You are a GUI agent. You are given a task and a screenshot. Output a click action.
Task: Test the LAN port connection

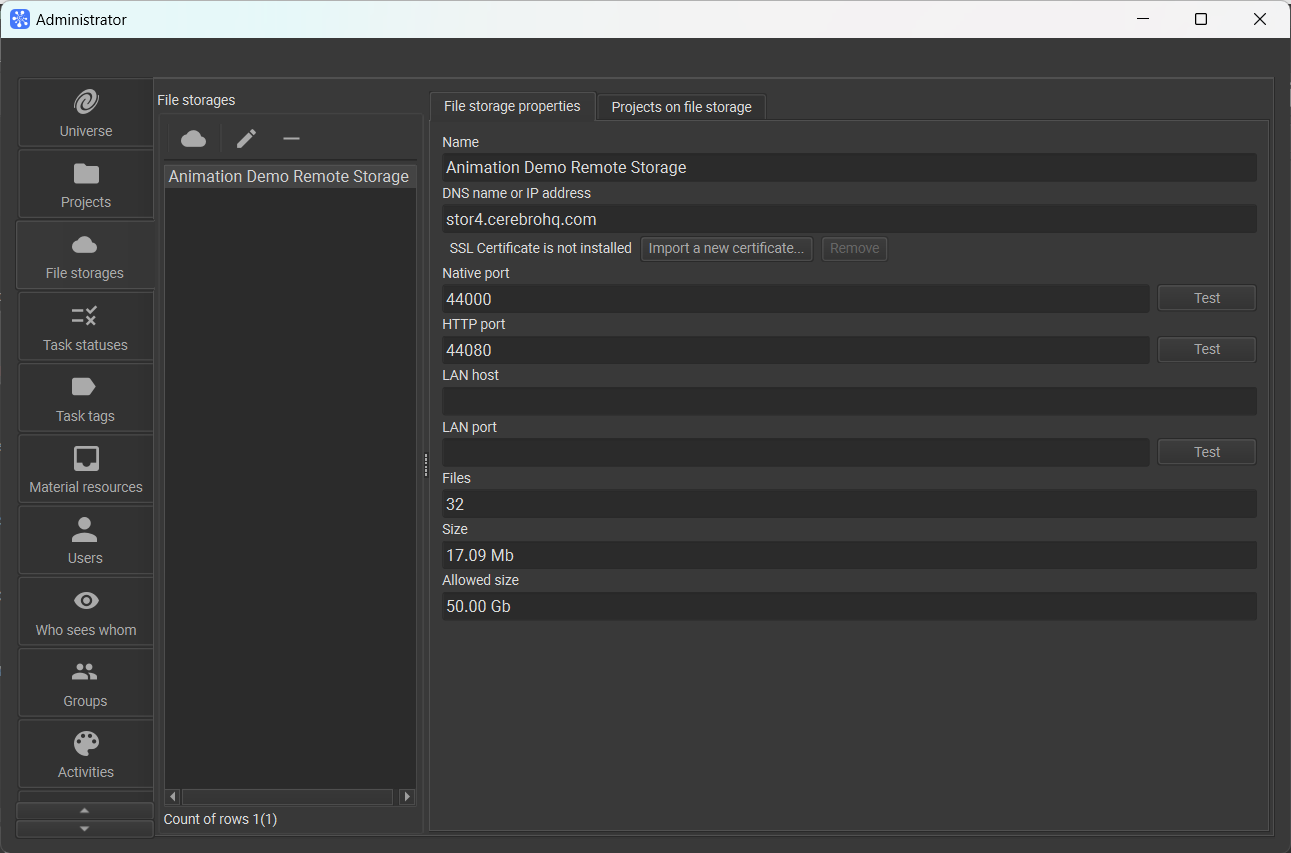(1207, 452)
